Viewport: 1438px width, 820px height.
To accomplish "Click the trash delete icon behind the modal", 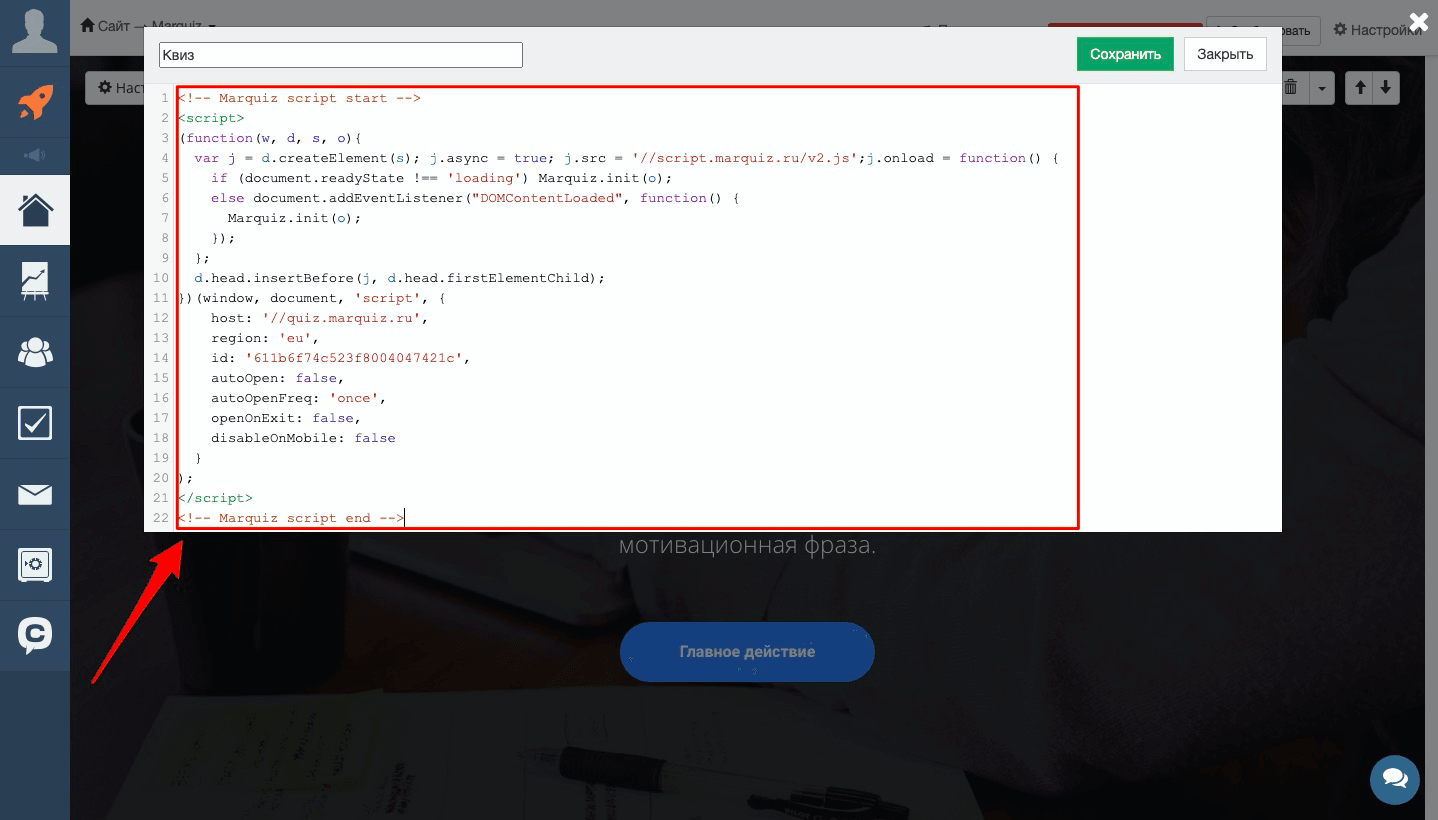I will [1291, 88].
